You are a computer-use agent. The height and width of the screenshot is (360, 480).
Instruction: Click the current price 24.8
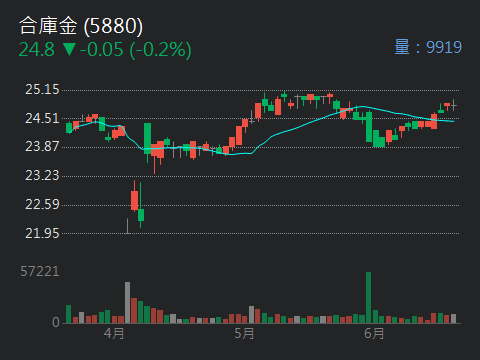click(x=36, y=50)
